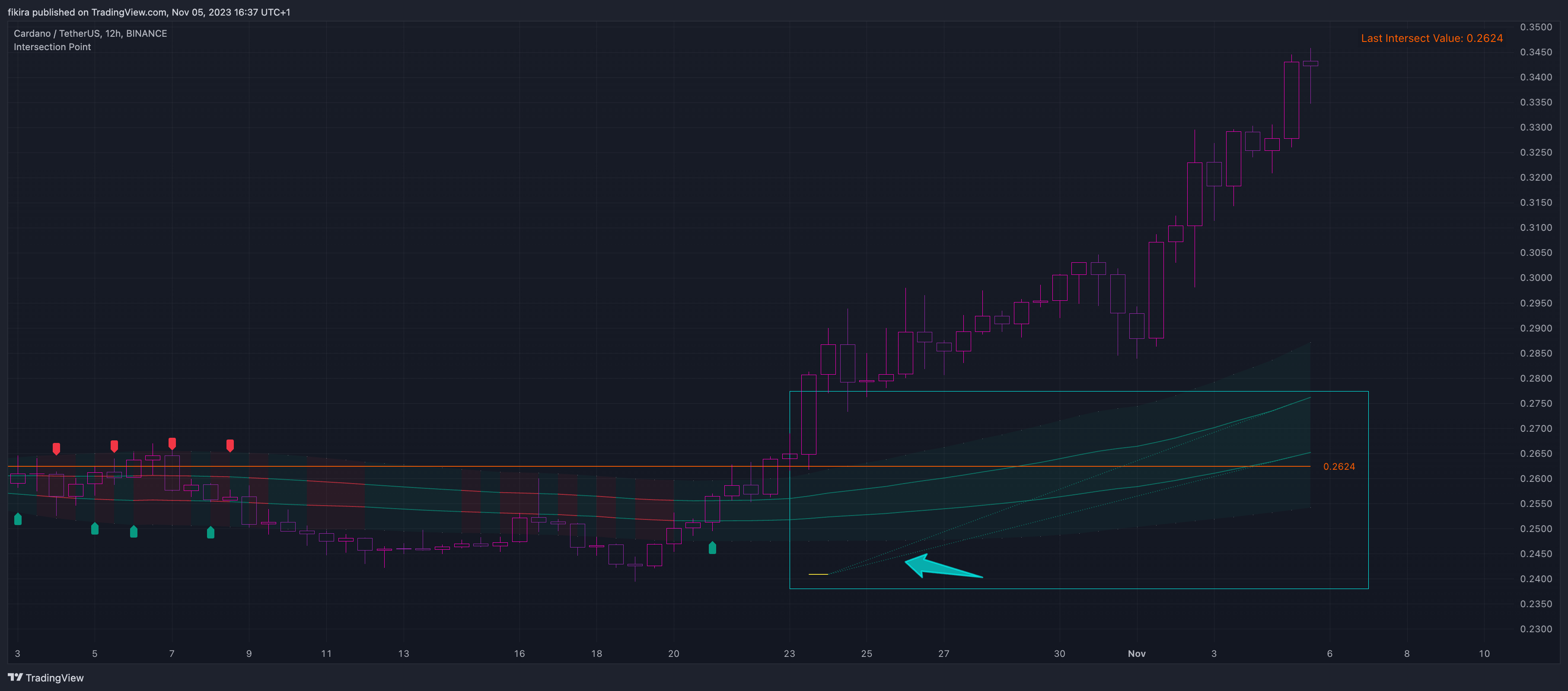Click the orange 0.2624 line label
Viewport: 1568px width, 691px height.
[1339, 466]
